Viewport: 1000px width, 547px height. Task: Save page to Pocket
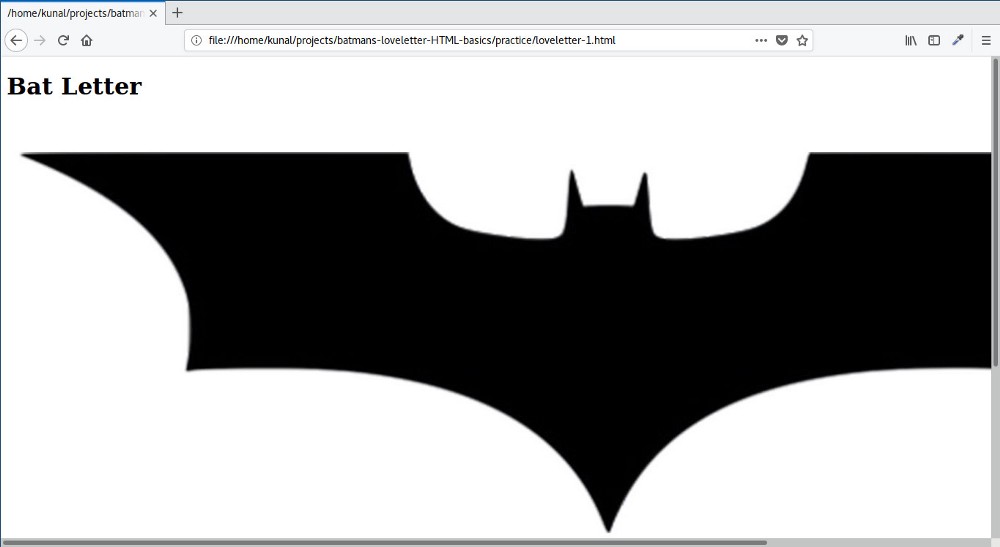click(x=782, y=40)
